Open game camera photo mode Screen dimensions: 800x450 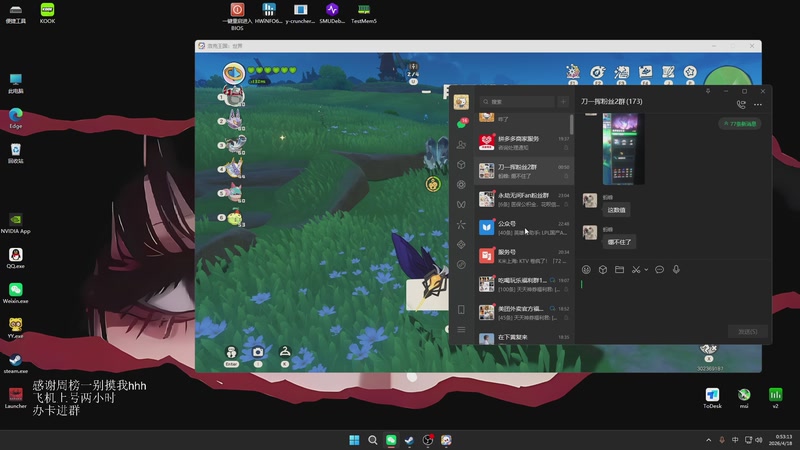258,352
